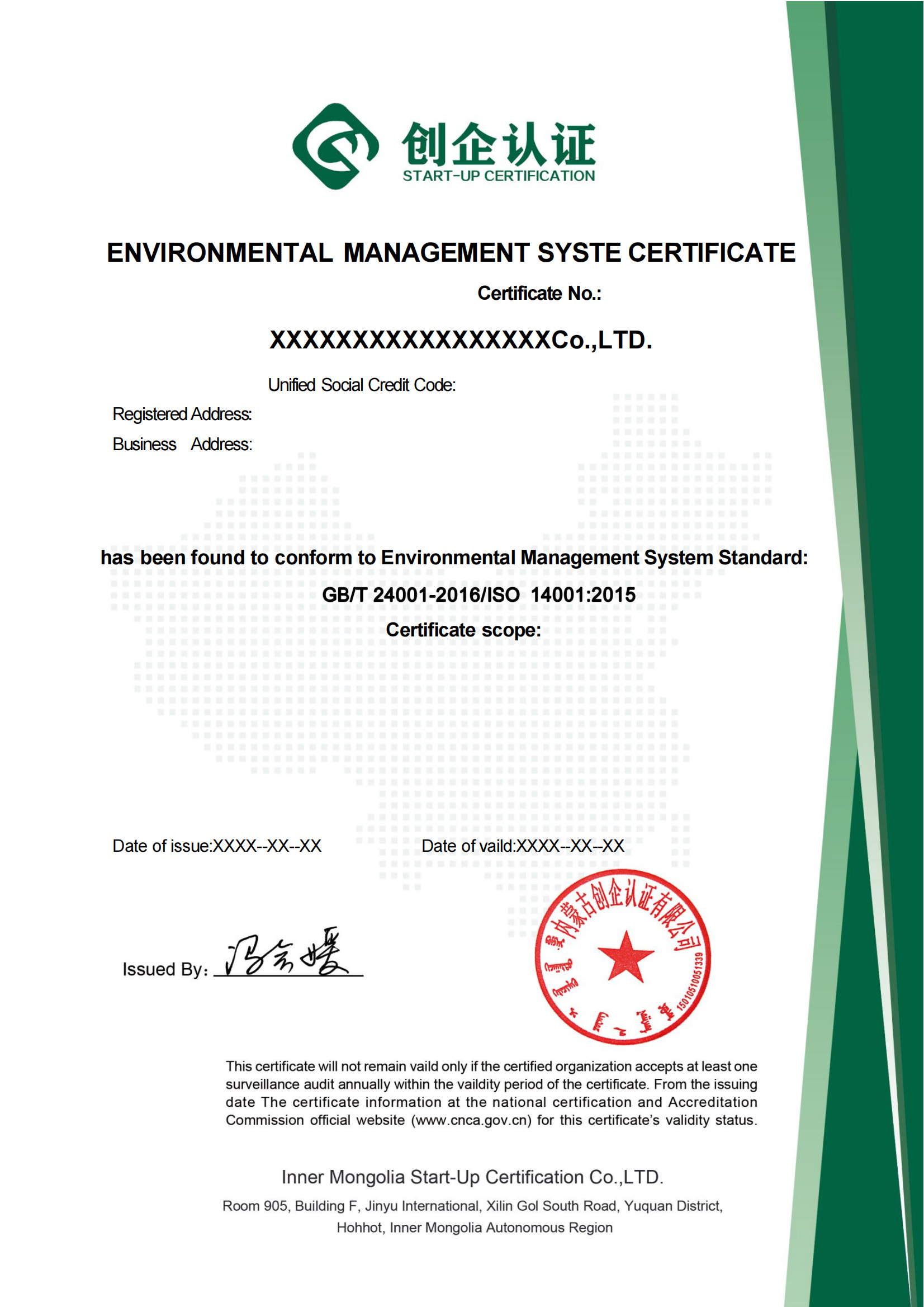Click the red round company seal

[623, 957]
